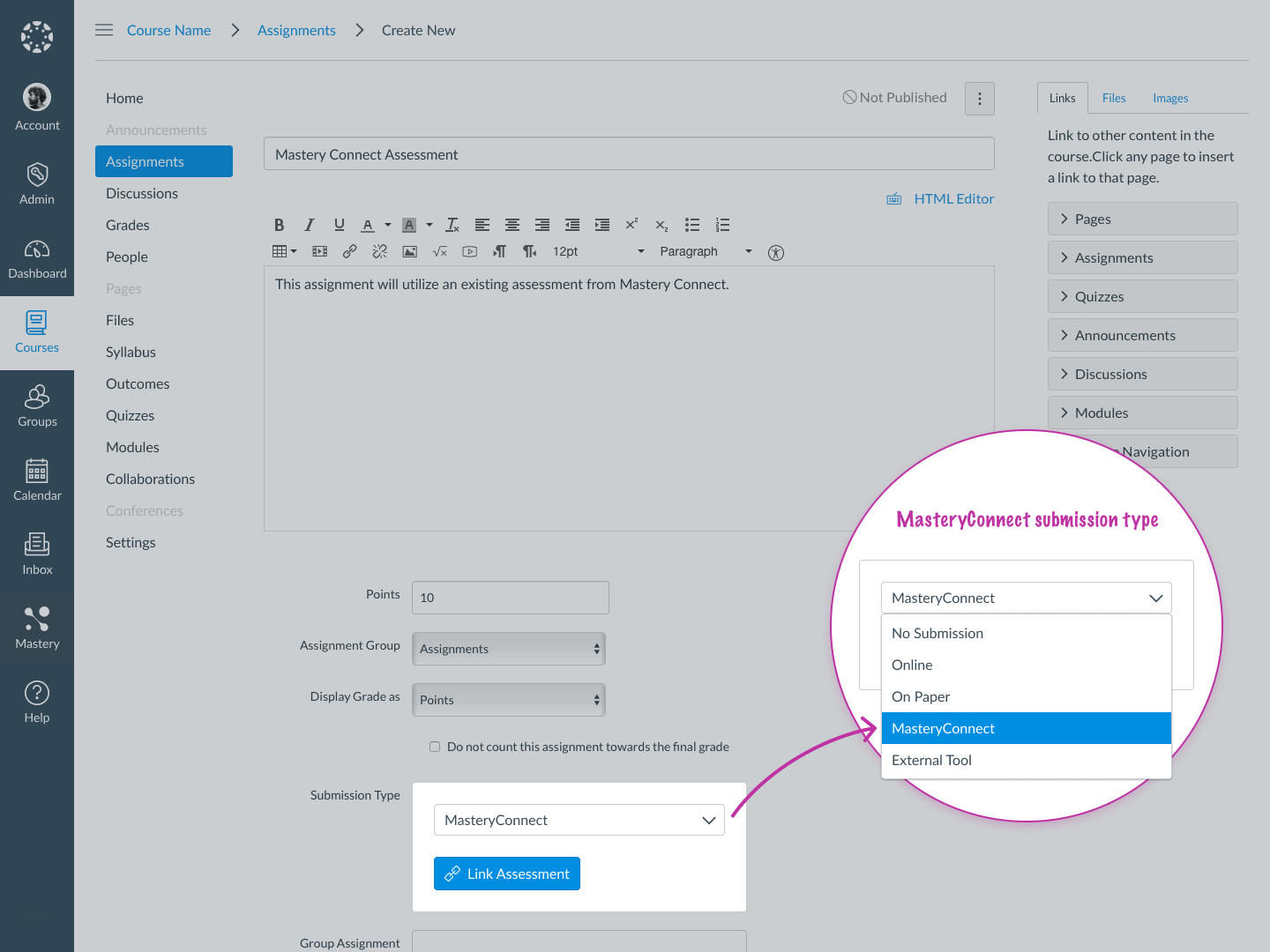
Task: Check do not count towards final grade
Action: [435, 747]
